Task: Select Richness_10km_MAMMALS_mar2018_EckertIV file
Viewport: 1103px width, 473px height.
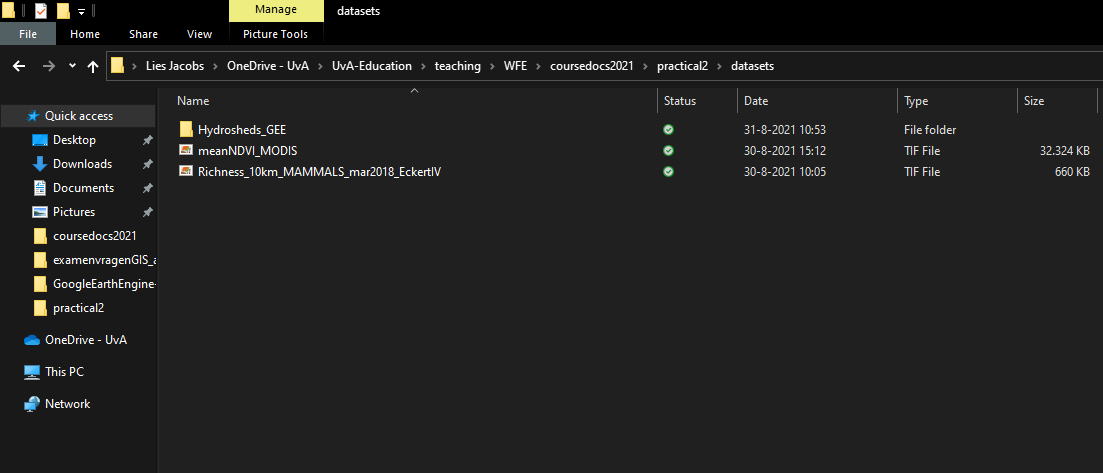Action: click(319, 172)
